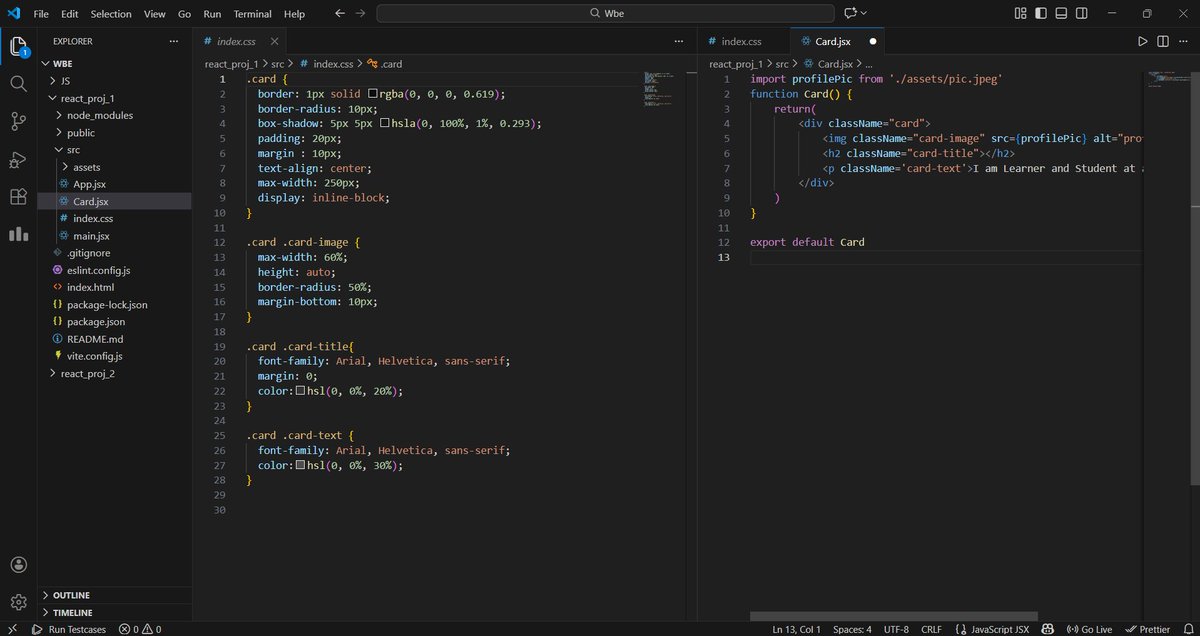Open the Source Control view
Viewport: 1200px width, 636px height.
[18, 121]
